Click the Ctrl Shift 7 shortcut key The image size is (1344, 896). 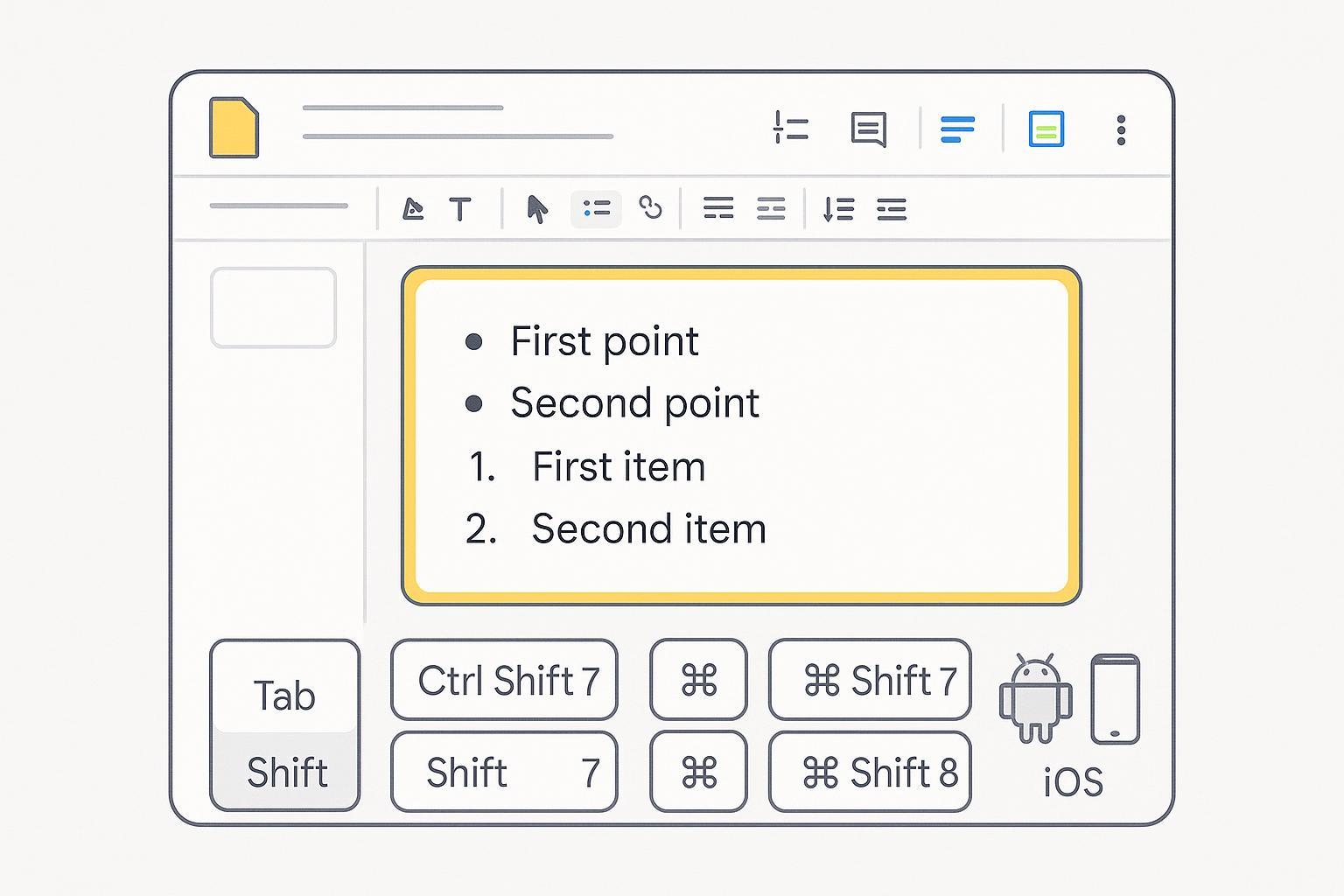point(504,680)
